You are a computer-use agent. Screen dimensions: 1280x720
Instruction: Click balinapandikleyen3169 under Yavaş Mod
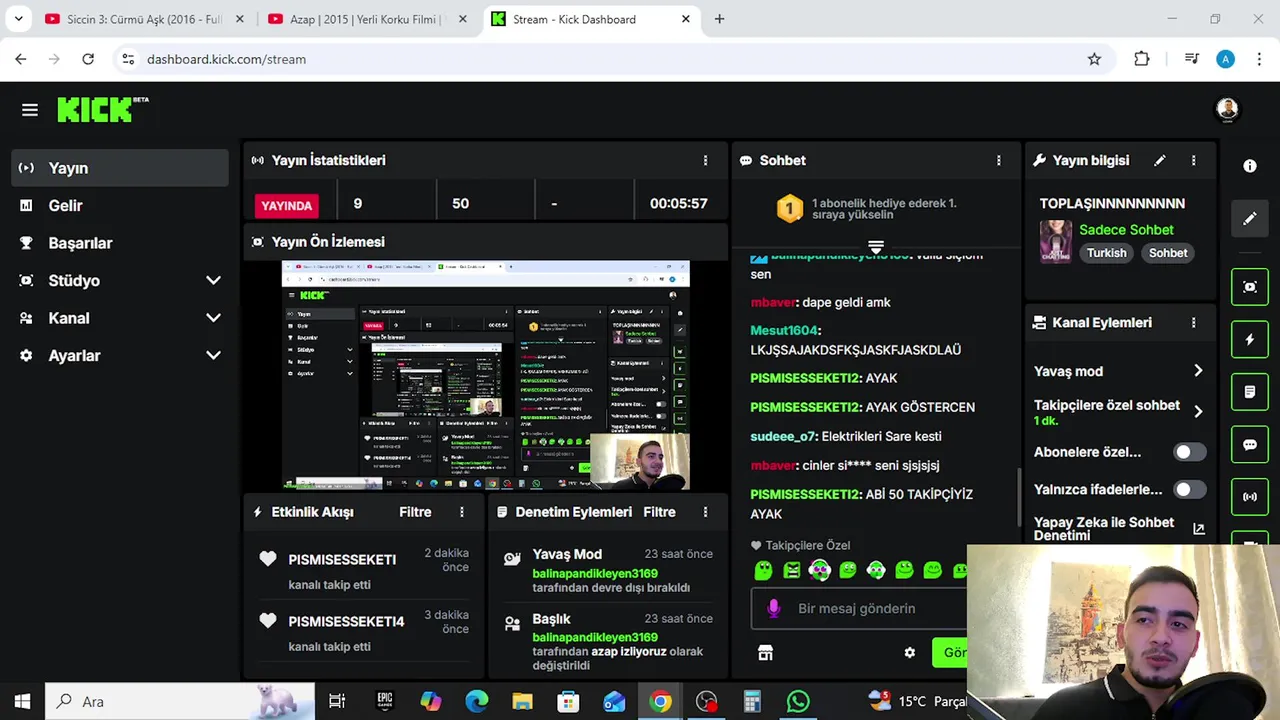[x=594, y=574]
